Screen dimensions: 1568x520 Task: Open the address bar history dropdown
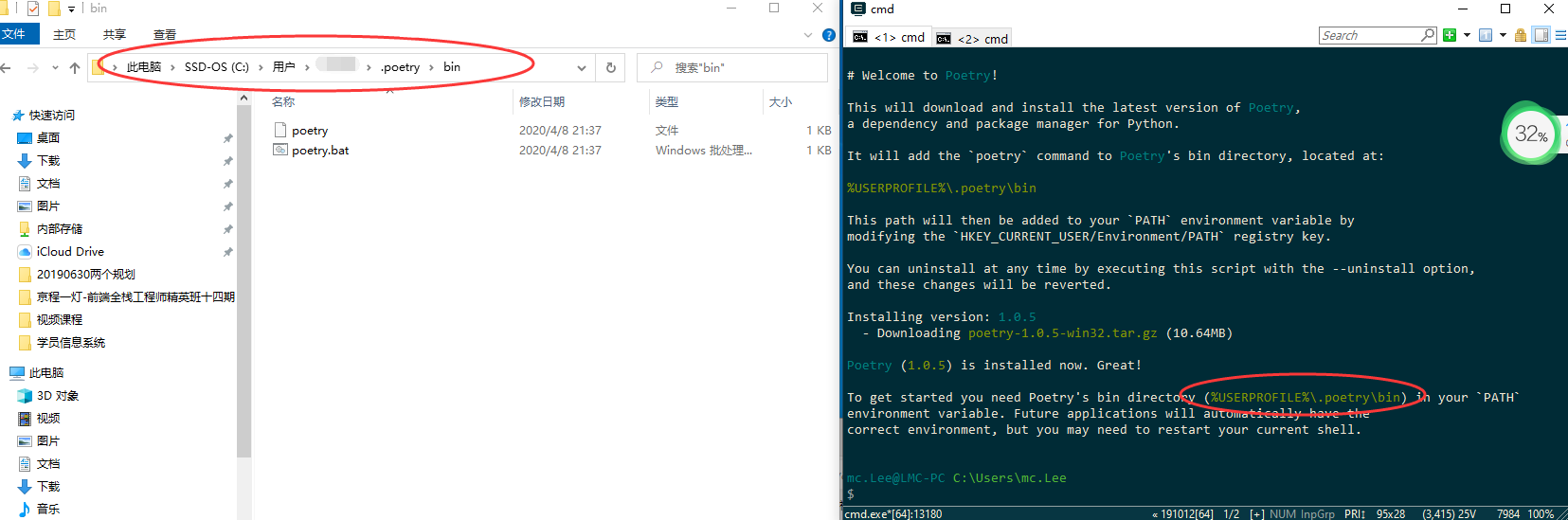click(x=582, y=67)
